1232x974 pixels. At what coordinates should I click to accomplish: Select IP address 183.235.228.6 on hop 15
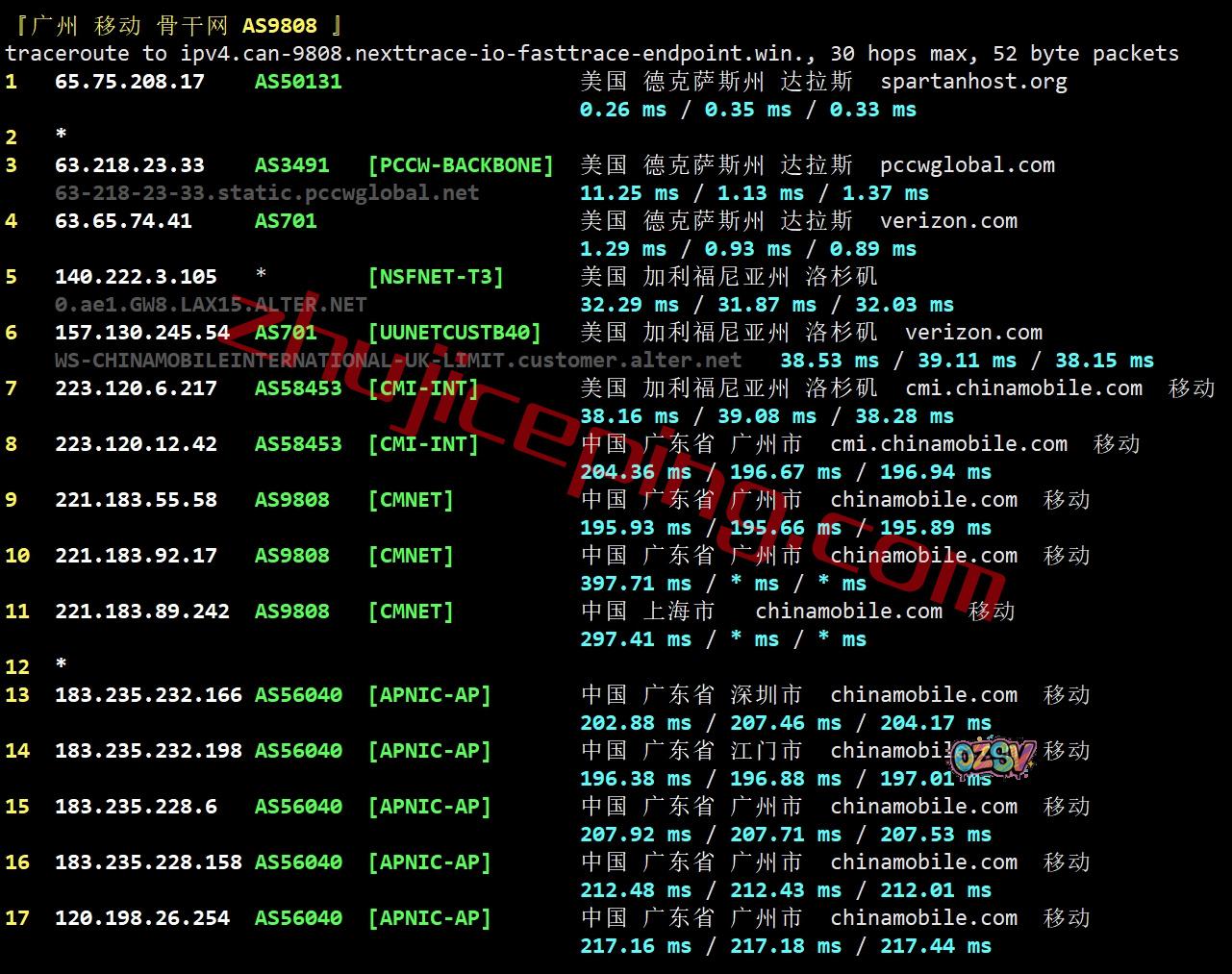pyautogui.click(x=136, y=807)
